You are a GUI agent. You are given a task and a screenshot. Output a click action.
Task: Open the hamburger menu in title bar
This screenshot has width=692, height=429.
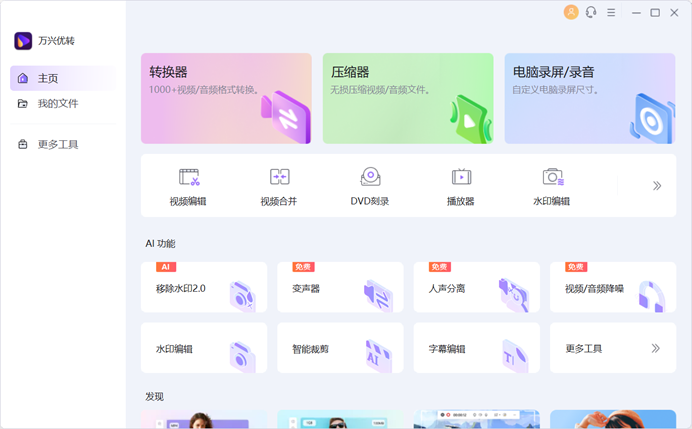(x=611, y=12)
